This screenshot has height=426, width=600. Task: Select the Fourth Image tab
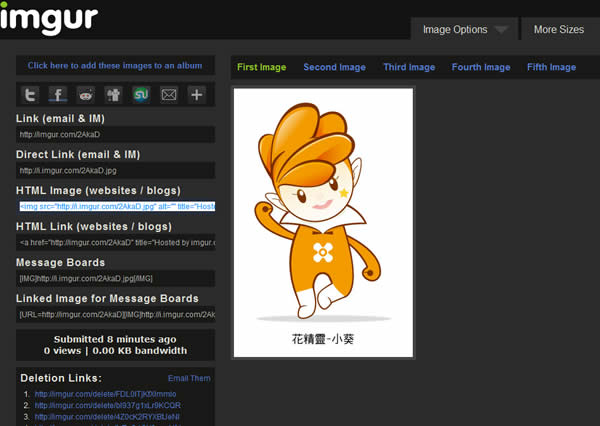click(481, 68)
